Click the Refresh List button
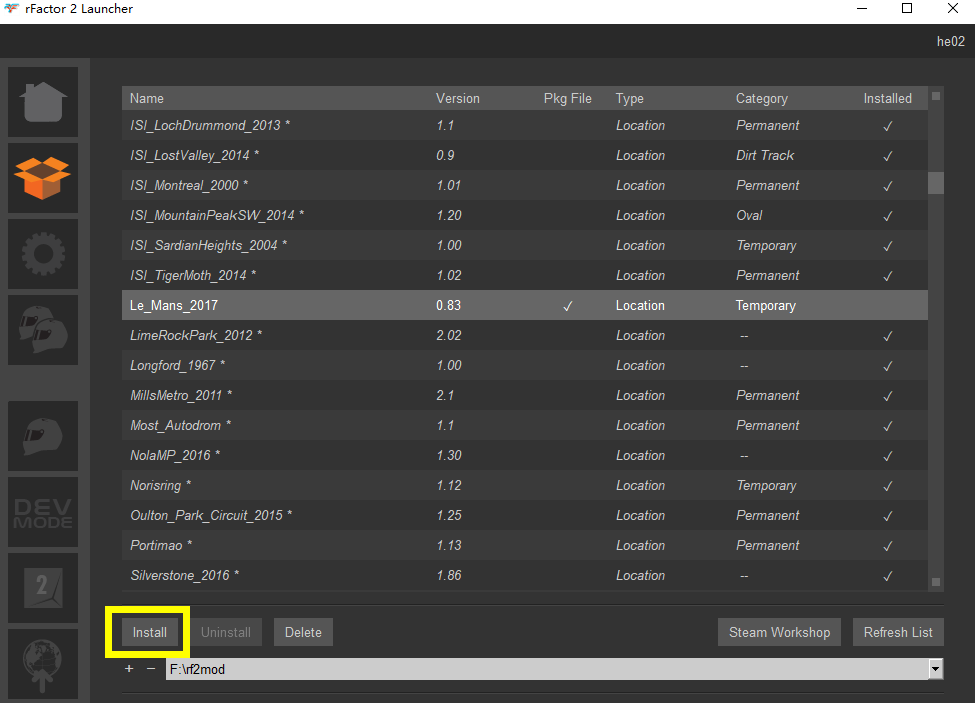Image resolution: width=975 pixels, height=703 pixels. point(898,632)
